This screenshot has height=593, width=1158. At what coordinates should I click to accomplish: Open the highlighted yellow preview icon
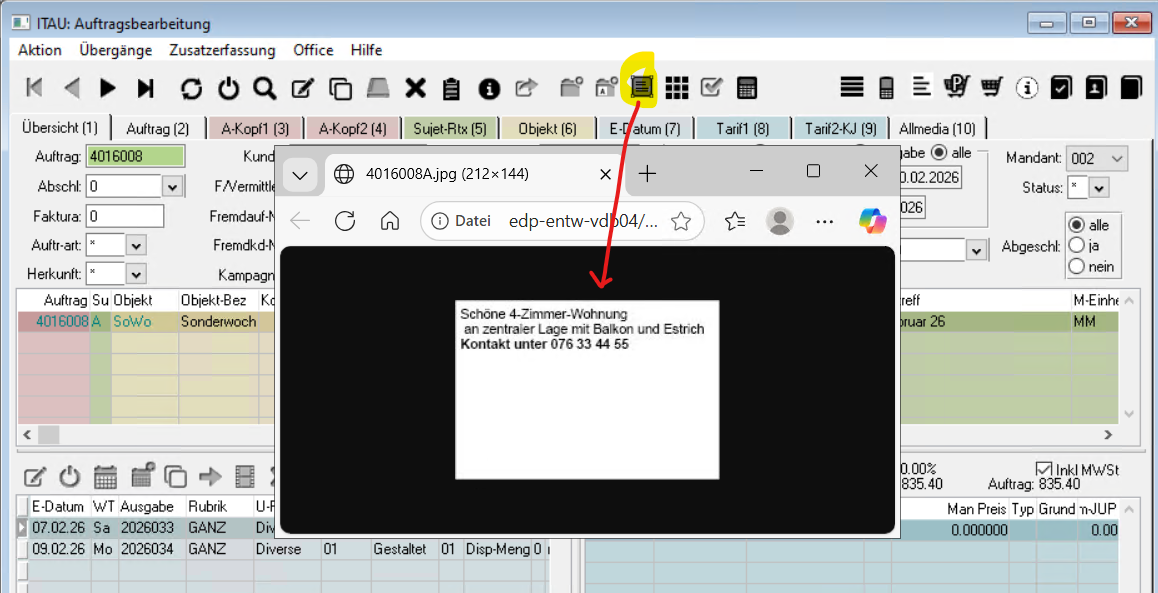[641, 87]
